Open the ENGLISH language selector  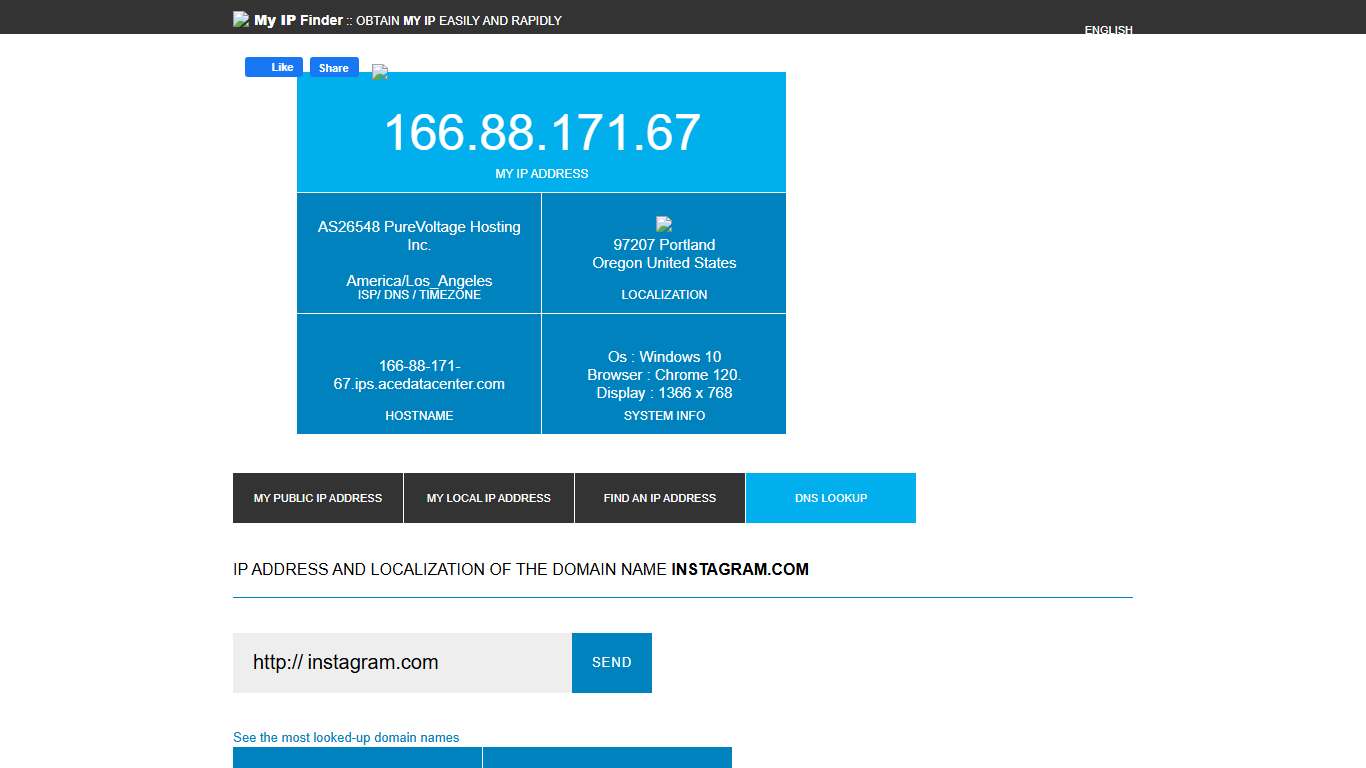[x=1108, y=30]
